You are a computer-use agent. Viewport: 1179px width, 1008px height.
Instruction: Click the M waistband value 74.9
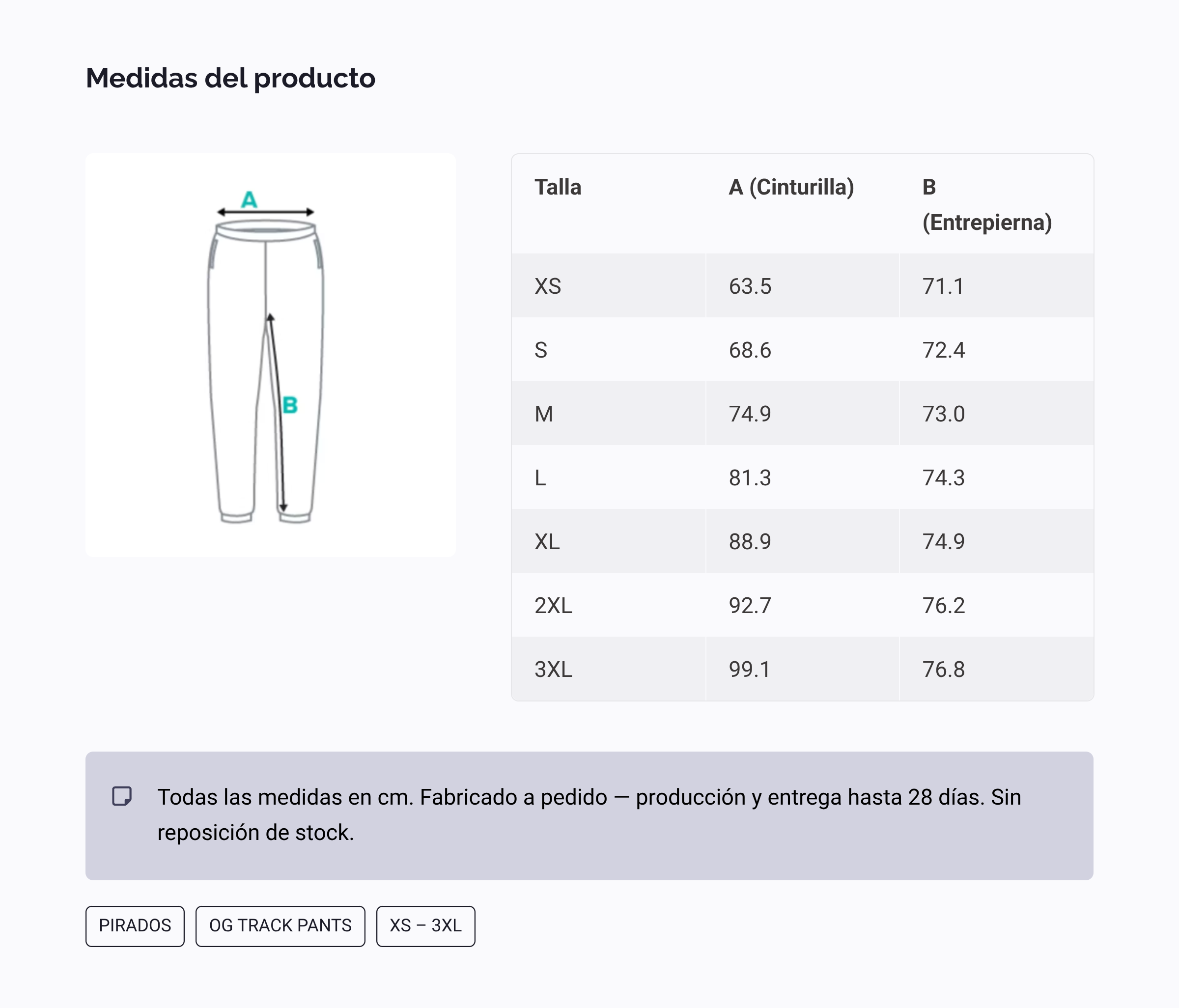tap(750, 414)
